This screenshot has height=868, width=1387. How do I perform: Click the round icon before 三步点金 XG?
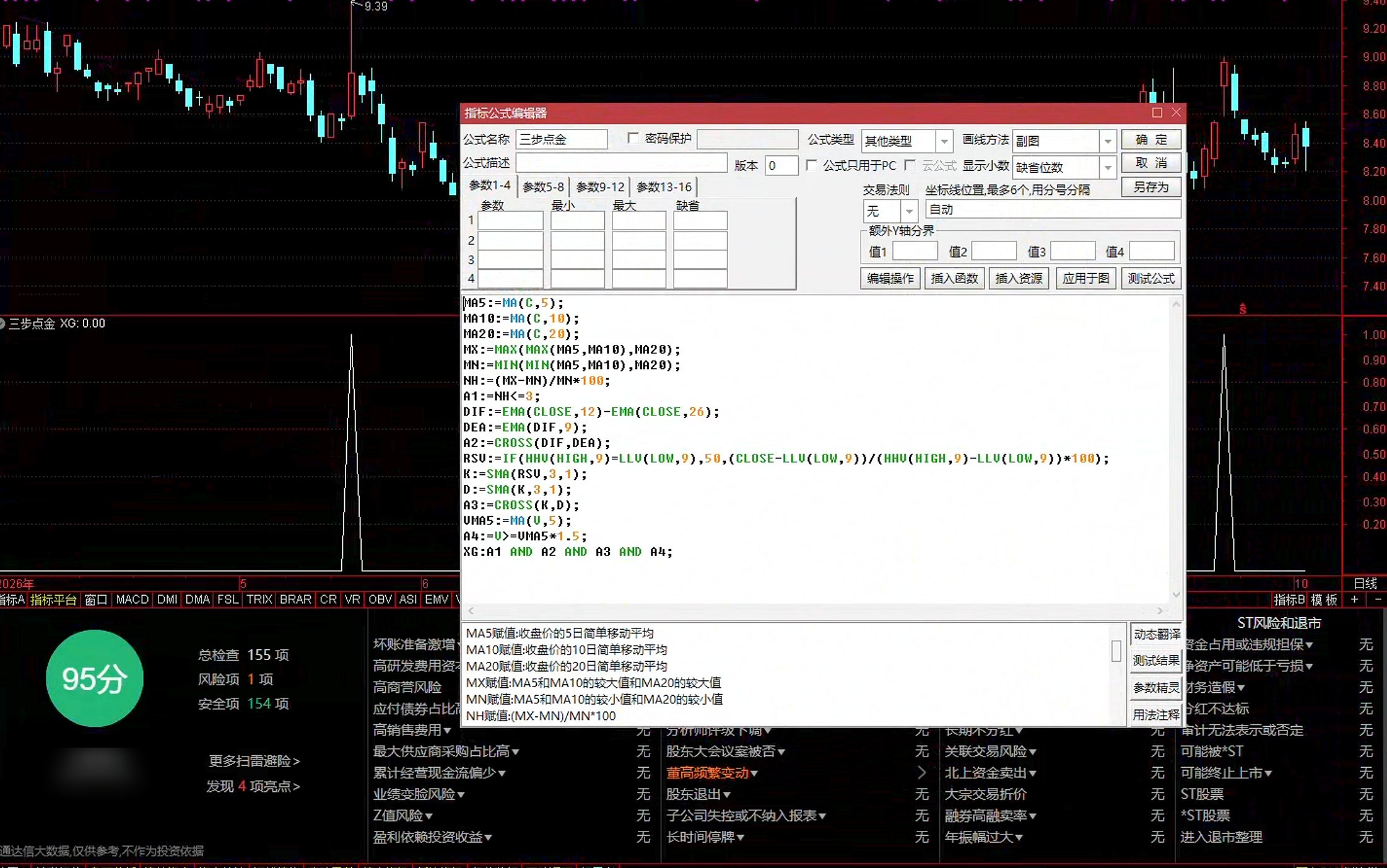tap(2, 323)
